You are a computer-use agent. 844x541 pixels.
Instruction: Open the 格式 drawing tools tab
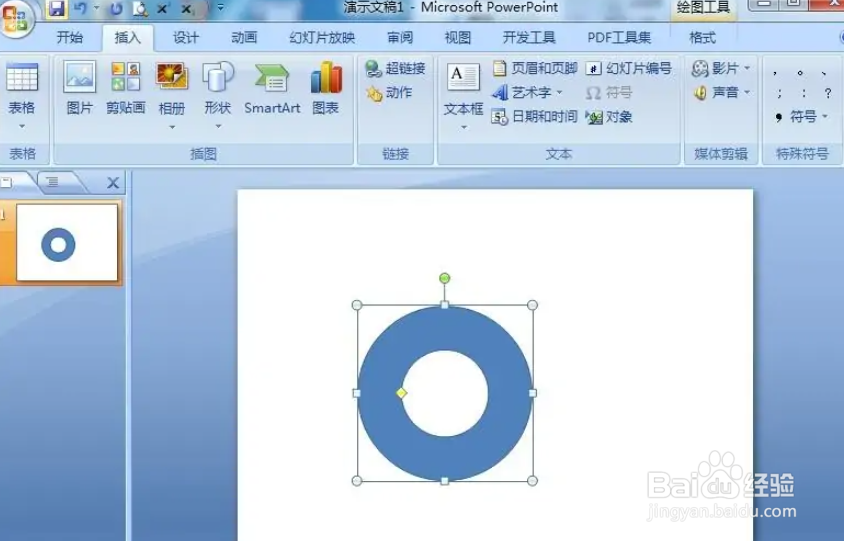[x=702, y=38]
